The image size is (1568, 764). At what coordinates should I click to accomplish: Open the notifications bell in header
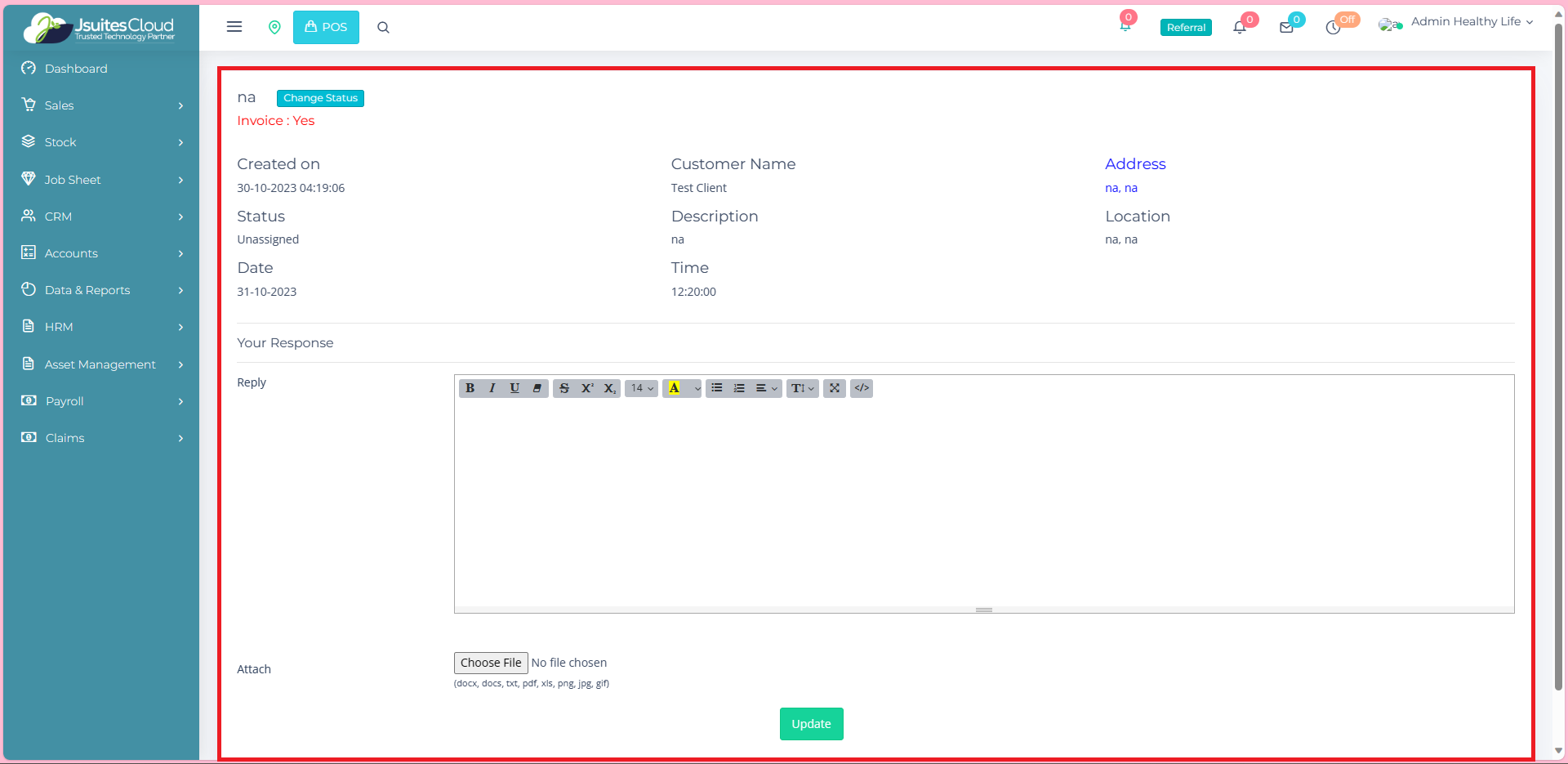[x=1239, y=27]
